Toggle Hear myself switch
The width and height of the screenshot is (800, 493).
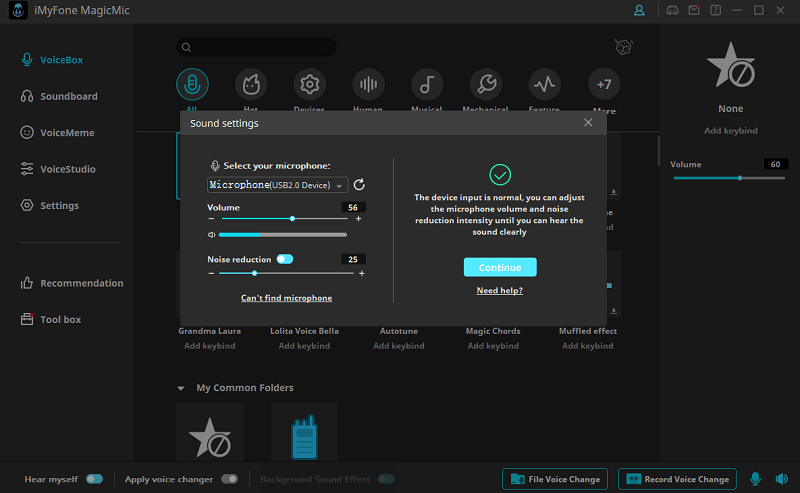click(94, 479)
